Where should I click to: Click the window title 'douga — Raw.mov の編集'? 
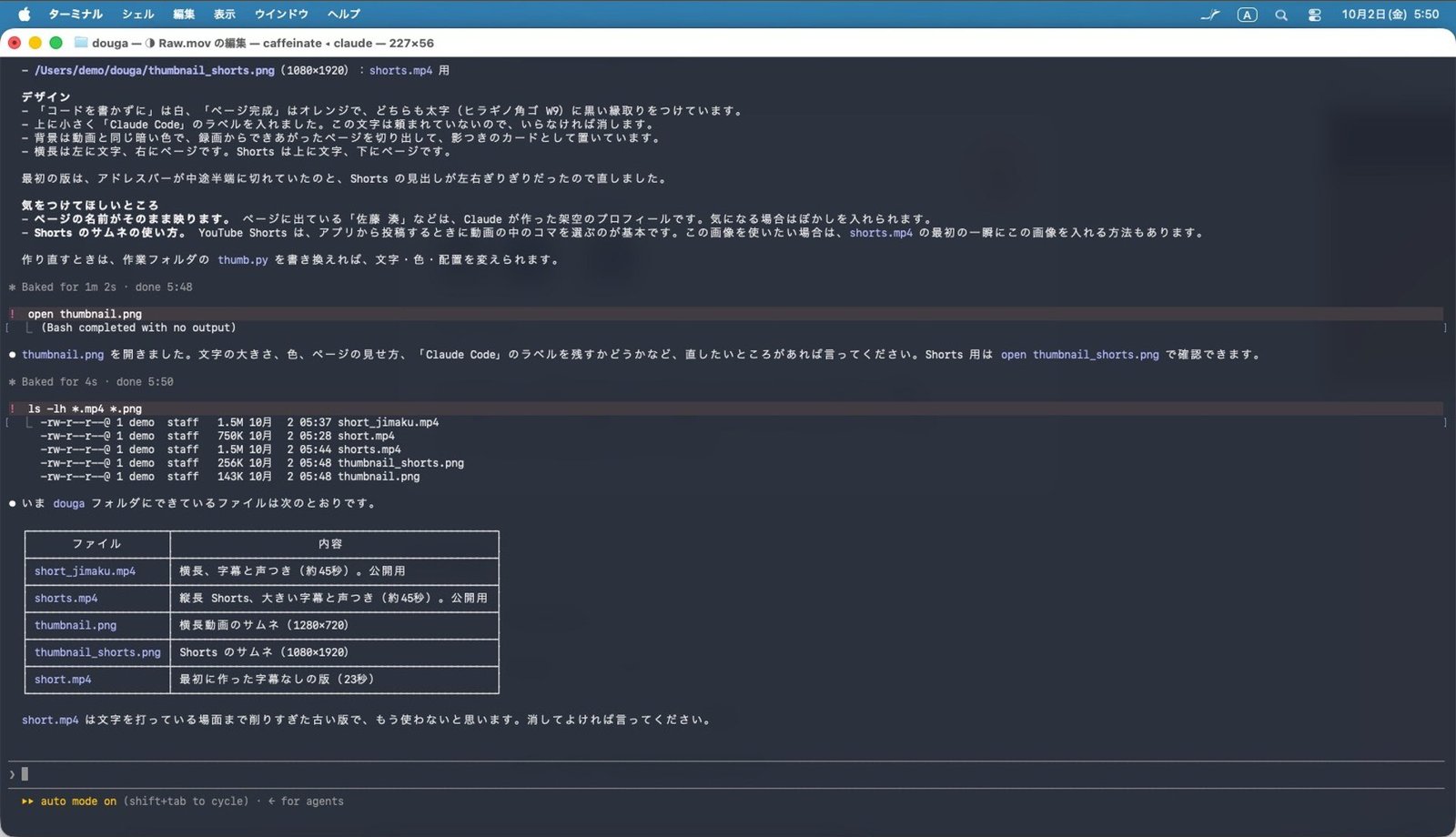tap(169, 43)
